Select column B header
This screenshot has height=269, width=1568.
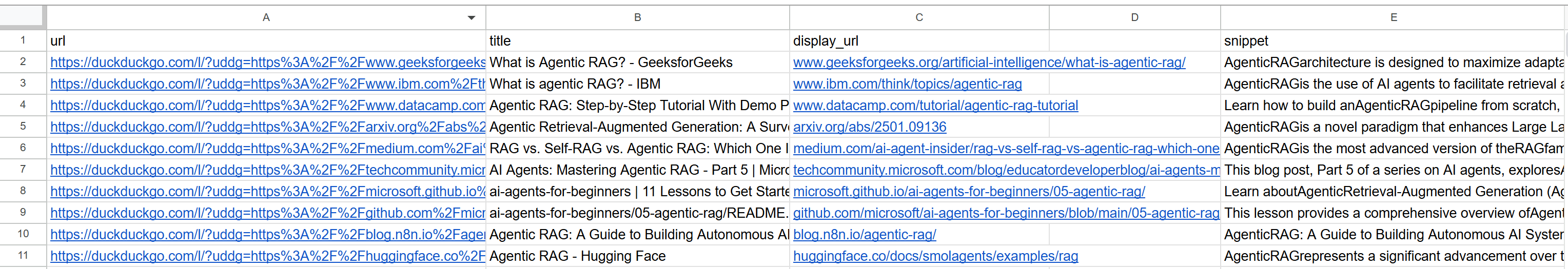tap(637, 17)
